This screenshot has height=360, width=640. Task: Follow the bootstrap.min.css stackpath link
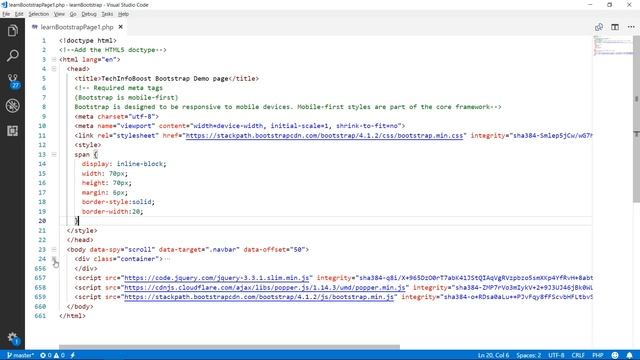pos(324,136)
